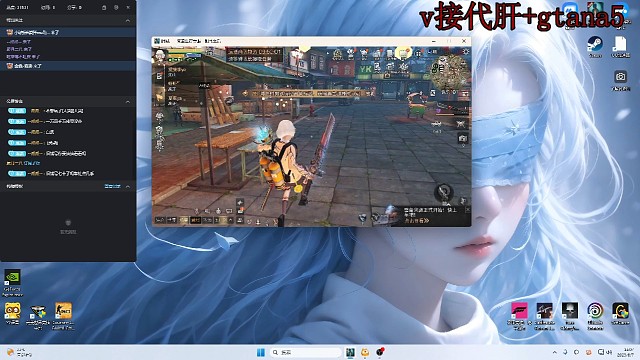Image resolution: width=640 pixels, height=360 pixels.
Task: Click the first comment's blue level badge
Action: (17, 111)
